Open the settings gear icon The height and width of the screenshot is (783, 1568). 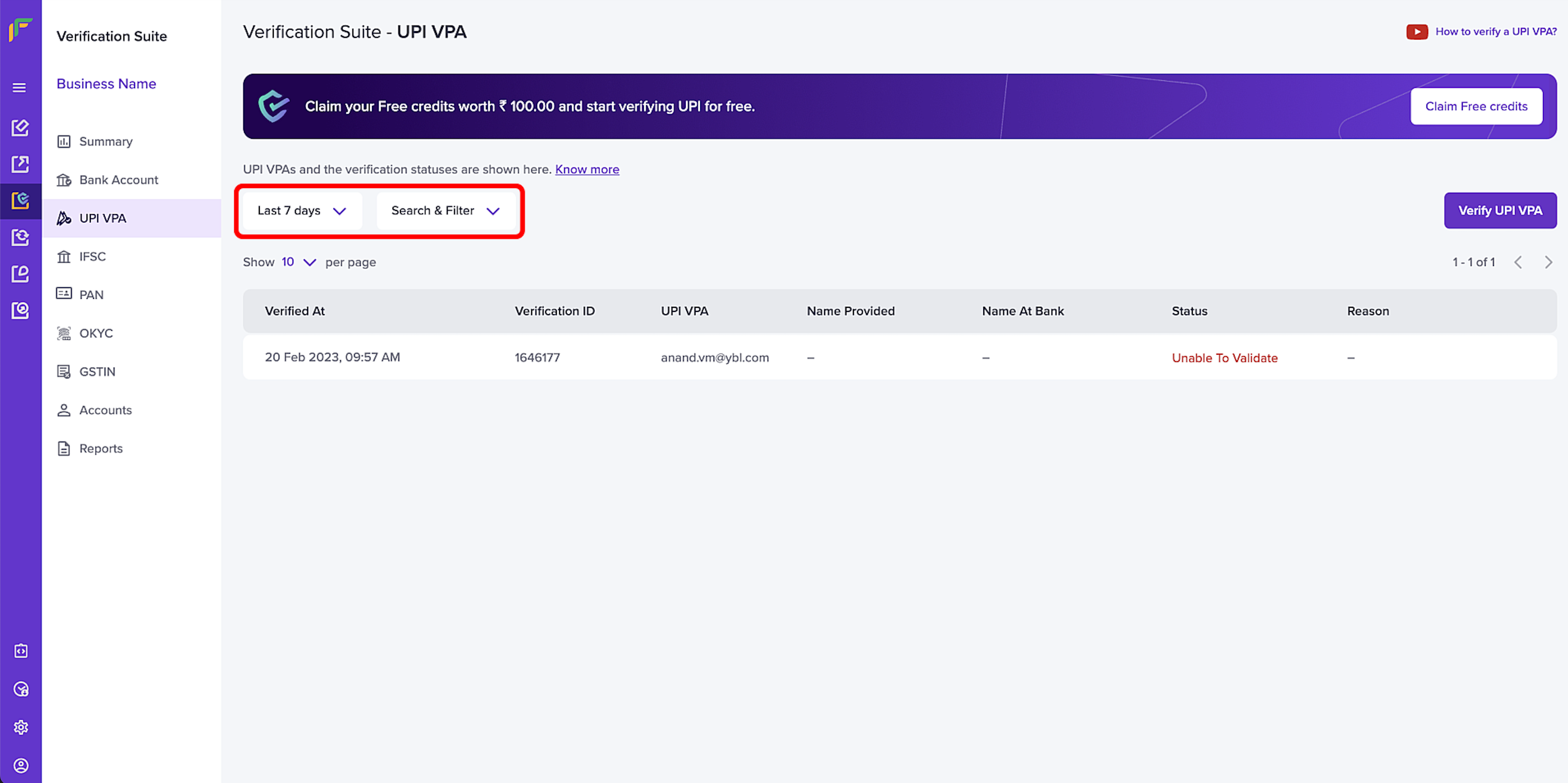[20, 727]
